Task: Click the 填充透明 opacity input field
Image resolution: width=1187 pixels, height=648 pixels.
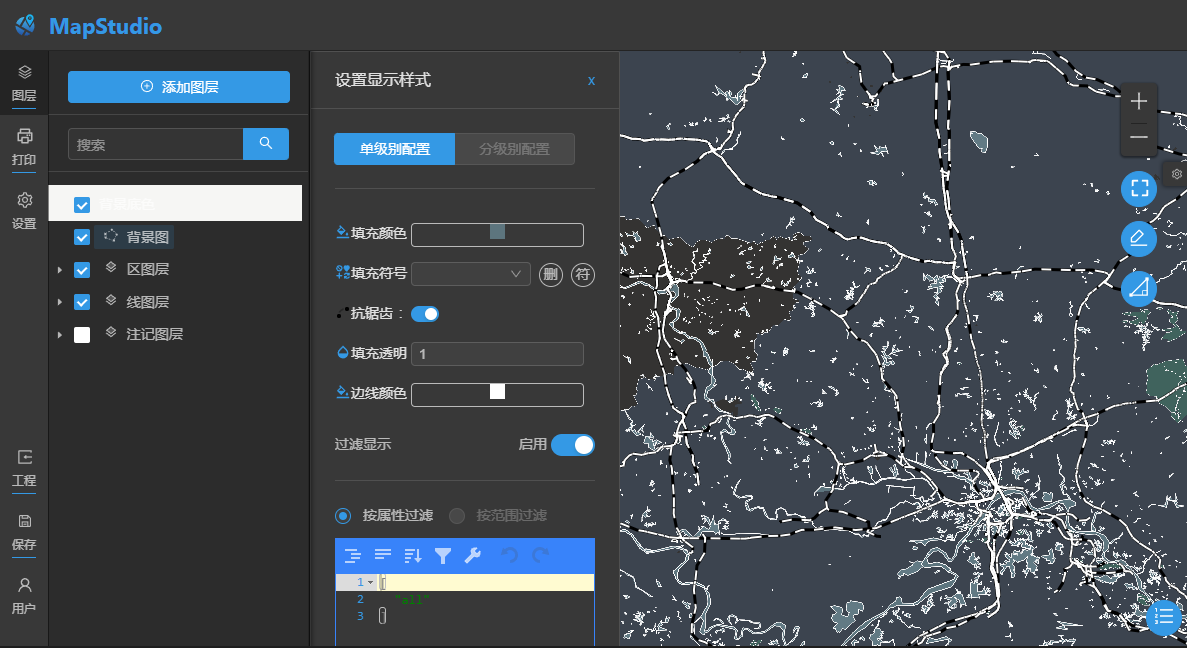Action: 497,354
